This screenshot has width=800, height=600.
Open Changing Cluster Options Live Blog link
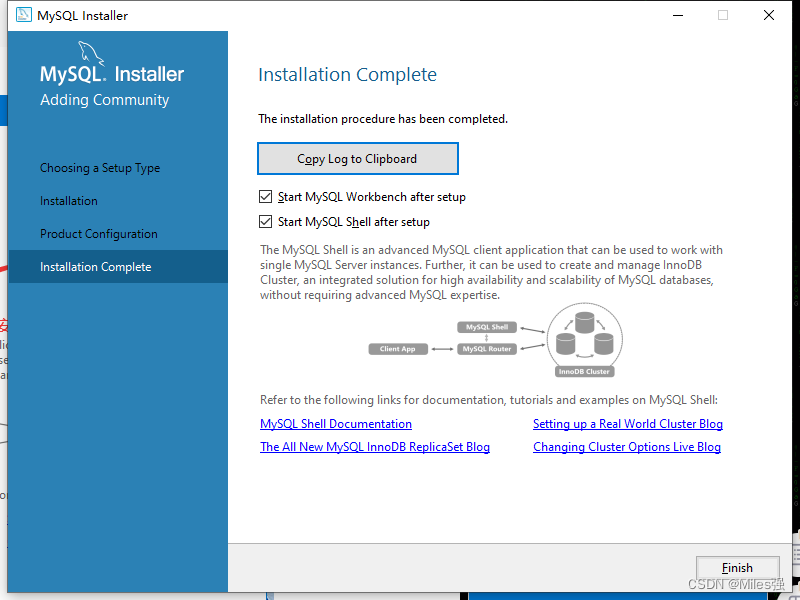(x=627, y=446)
